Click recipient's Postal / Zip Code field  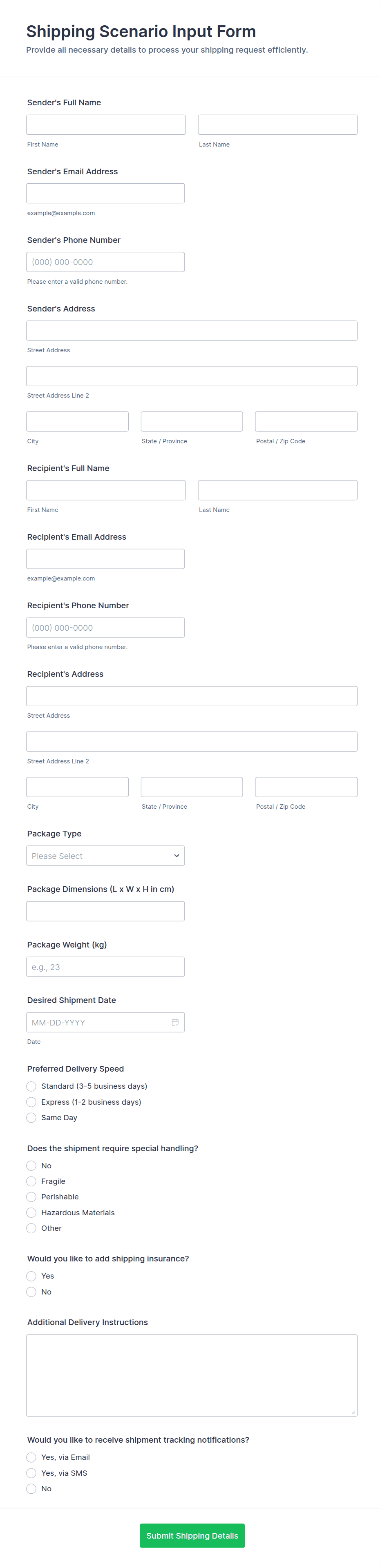(306, 787)
